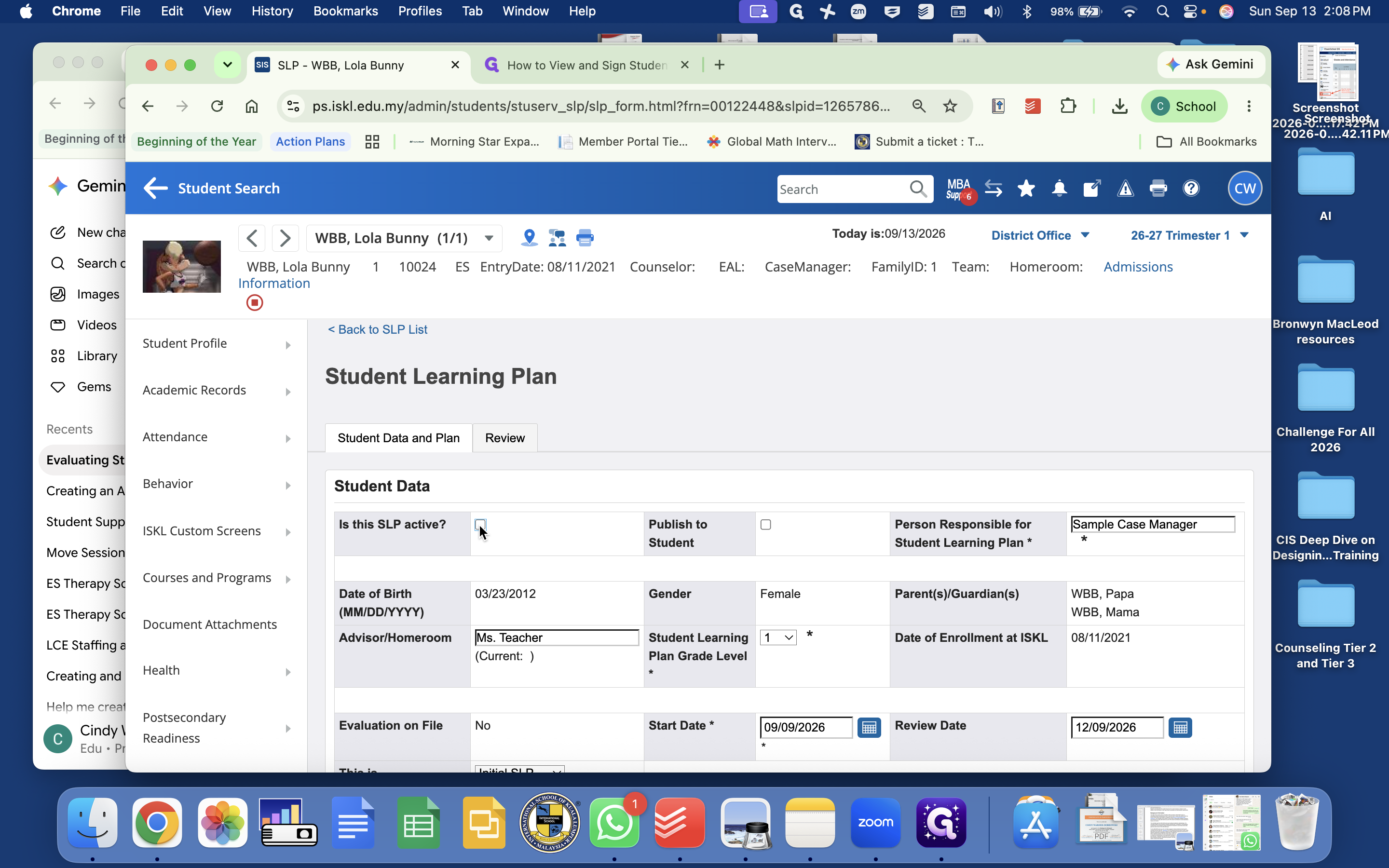Expand the ISKL Custom Screens menu
The height and width of the screenshot is (868, 1389).
point(217,531)
